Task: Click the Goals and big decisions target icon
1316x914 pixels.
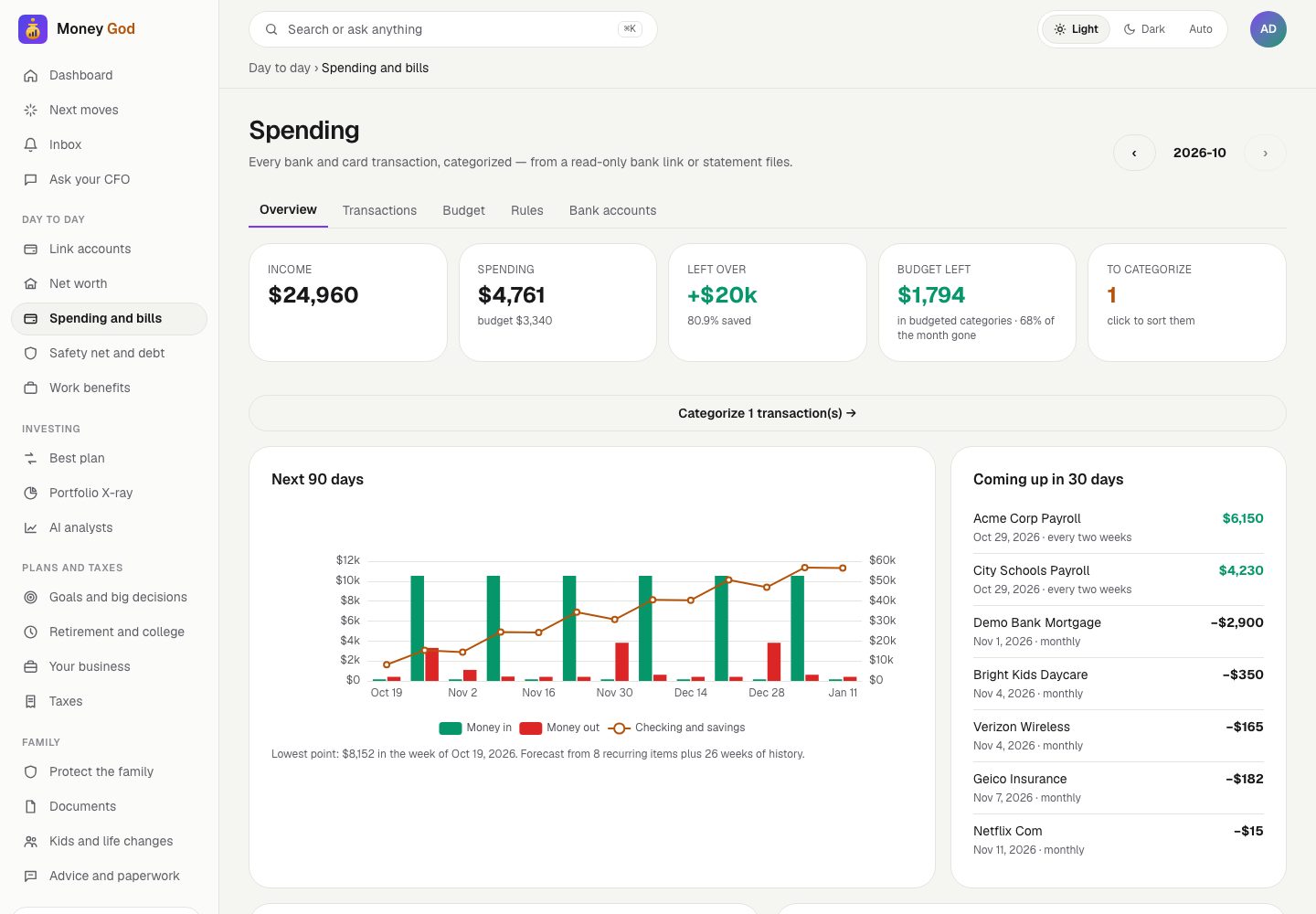Action: coord(30,597)
